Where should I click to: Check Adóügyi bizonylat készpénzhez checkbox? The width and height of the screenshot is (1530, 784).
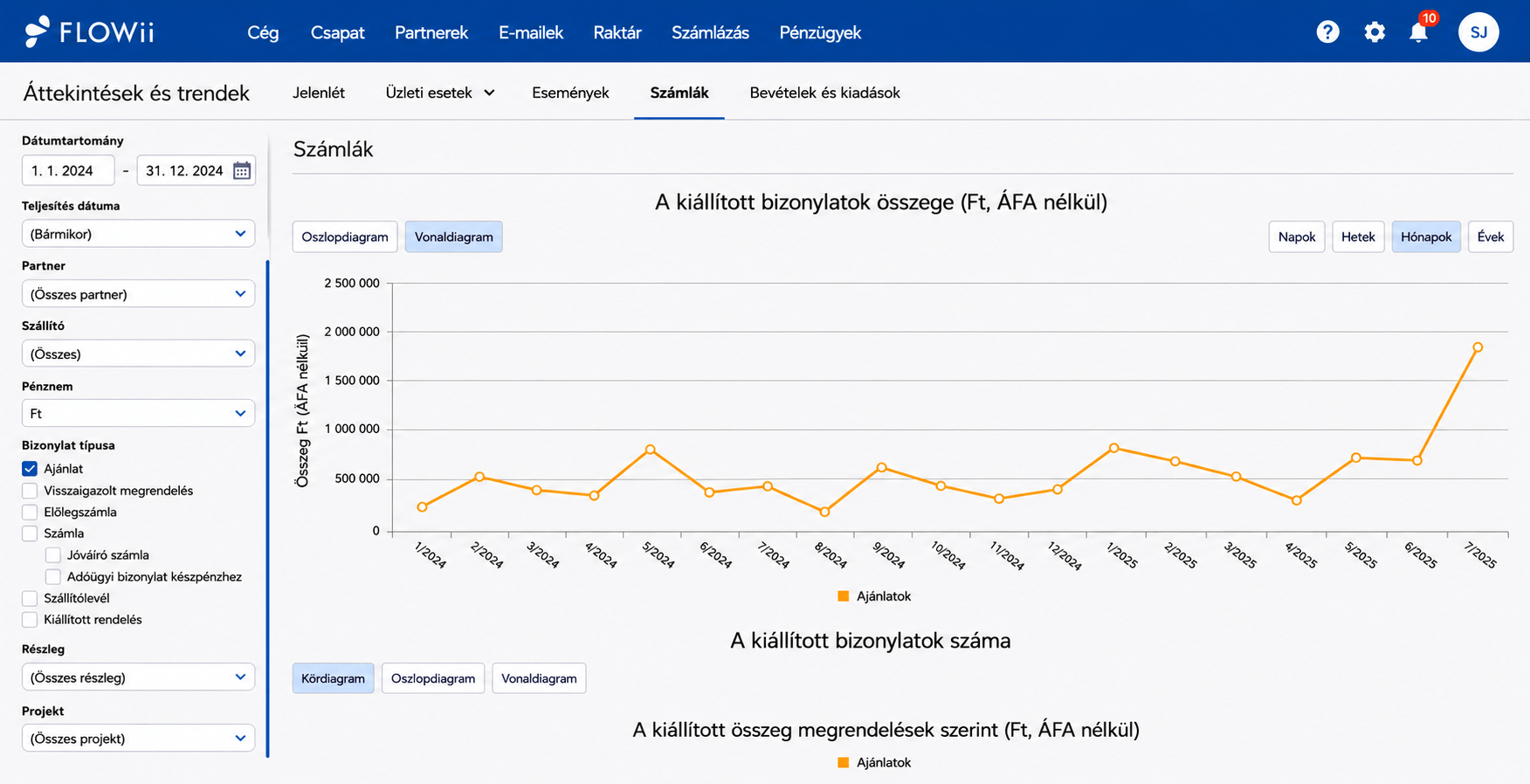[x=53, y=577]
